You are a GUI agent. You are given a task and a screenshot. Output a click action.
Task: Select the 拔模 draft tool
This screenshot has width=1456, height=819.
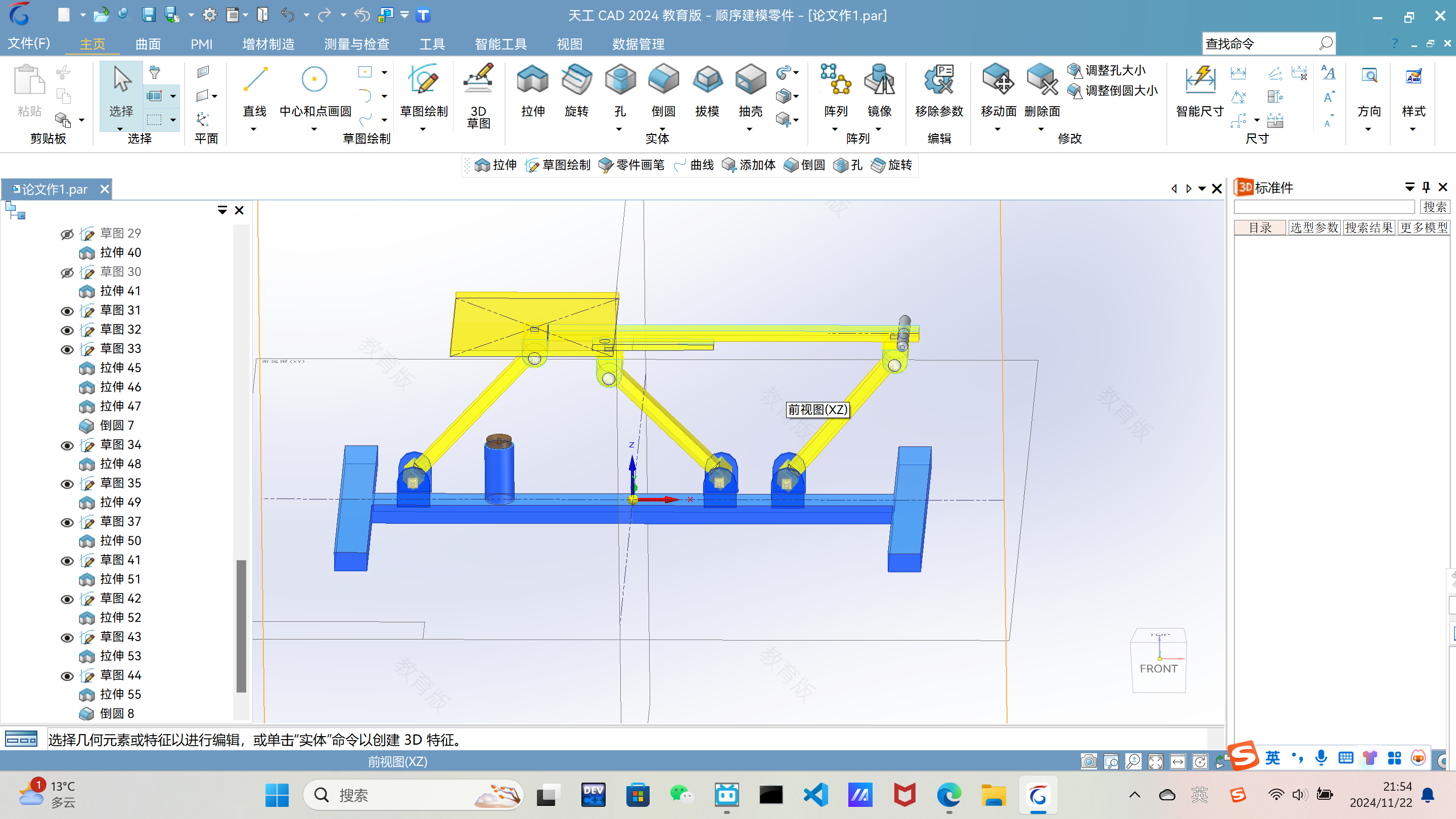707,90
